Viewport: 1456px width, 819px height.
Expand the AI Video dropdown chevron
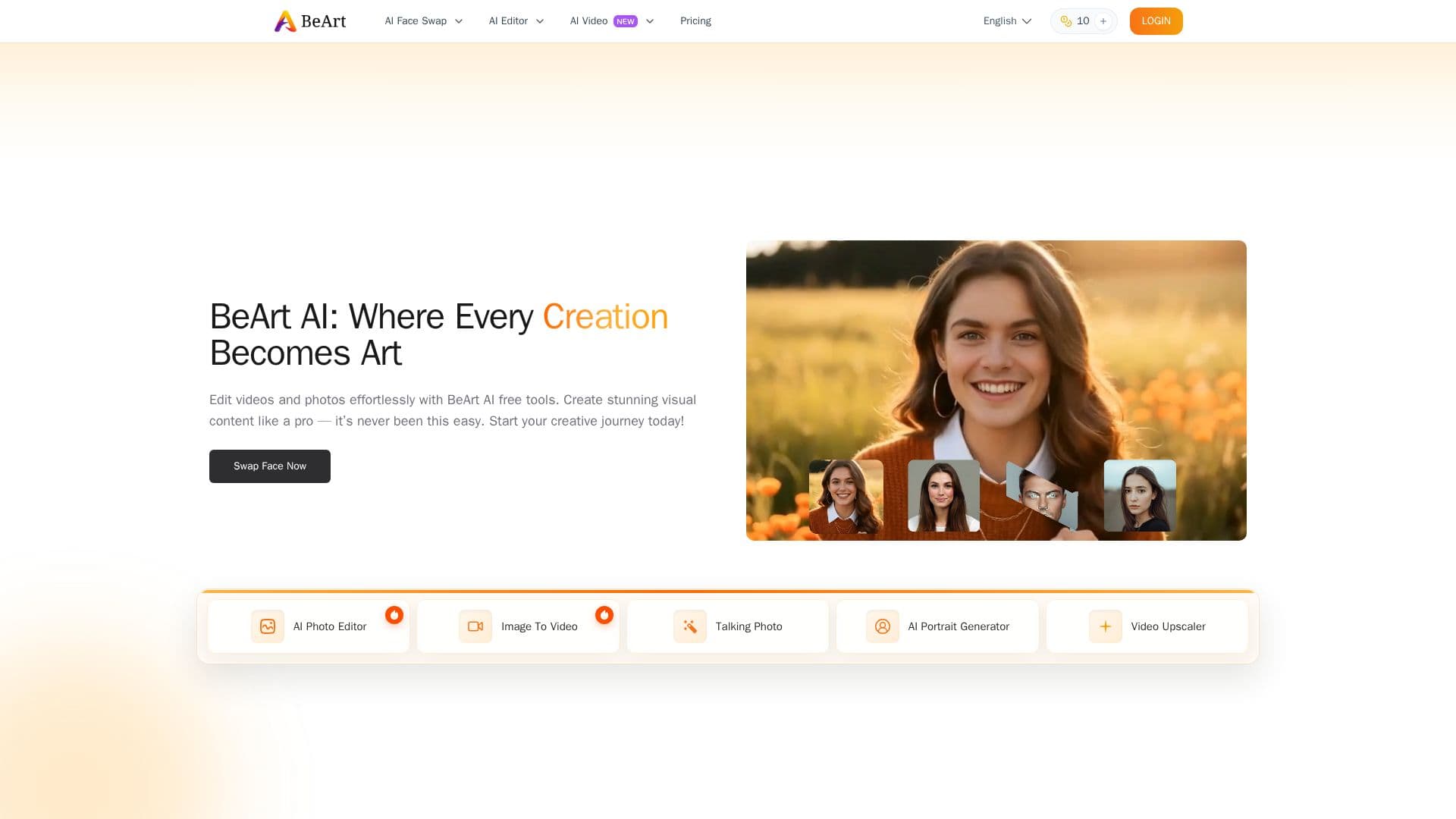pos(650,21)
